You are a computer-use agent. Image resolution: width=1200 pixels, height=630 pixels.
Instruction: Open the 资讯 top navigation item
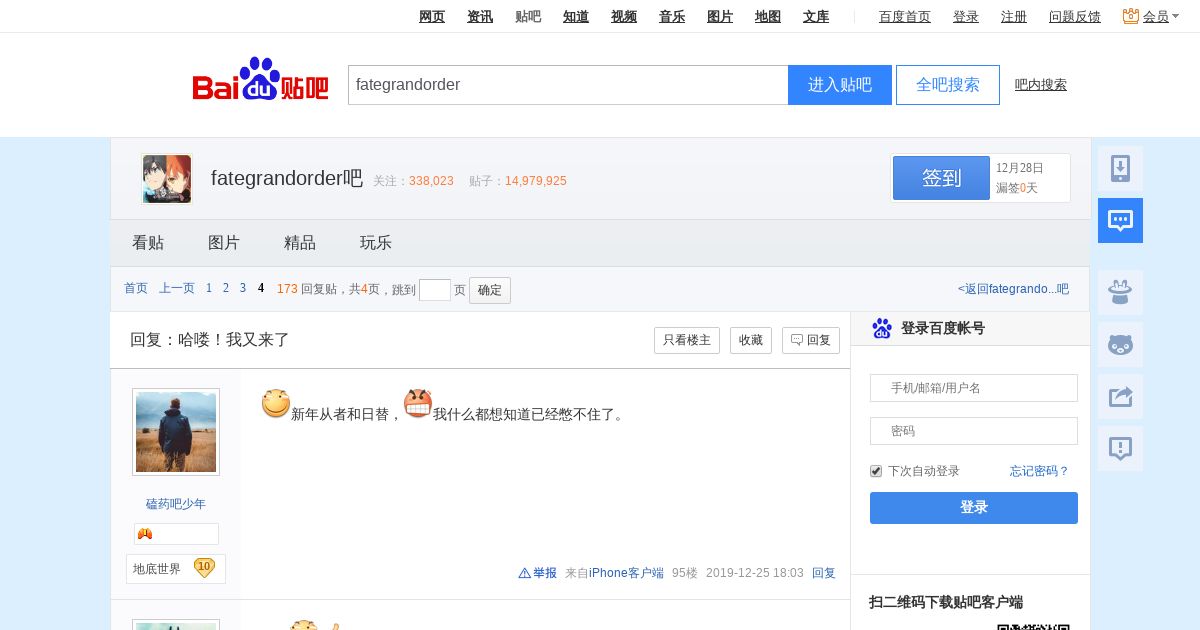480,16
